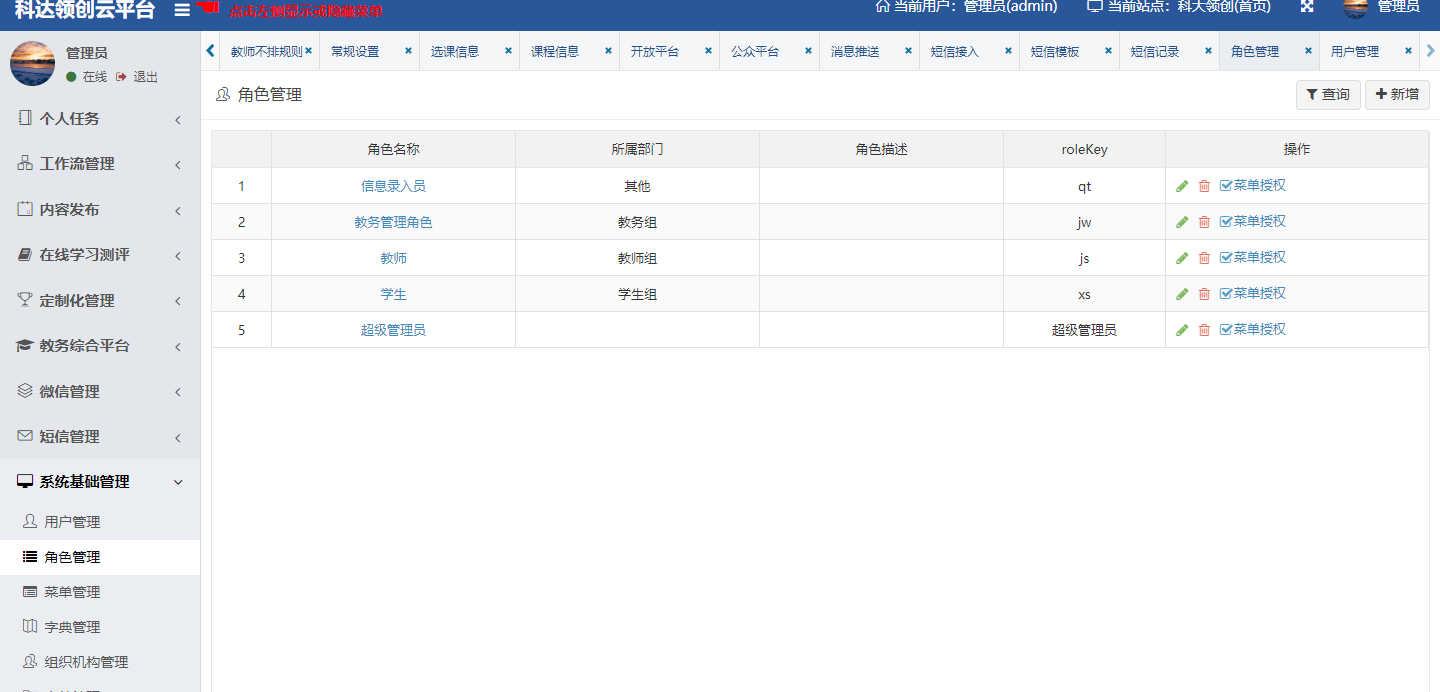Close the 课程信息 tab
This screenshot has width=1440, height=692.
[608, 51]
